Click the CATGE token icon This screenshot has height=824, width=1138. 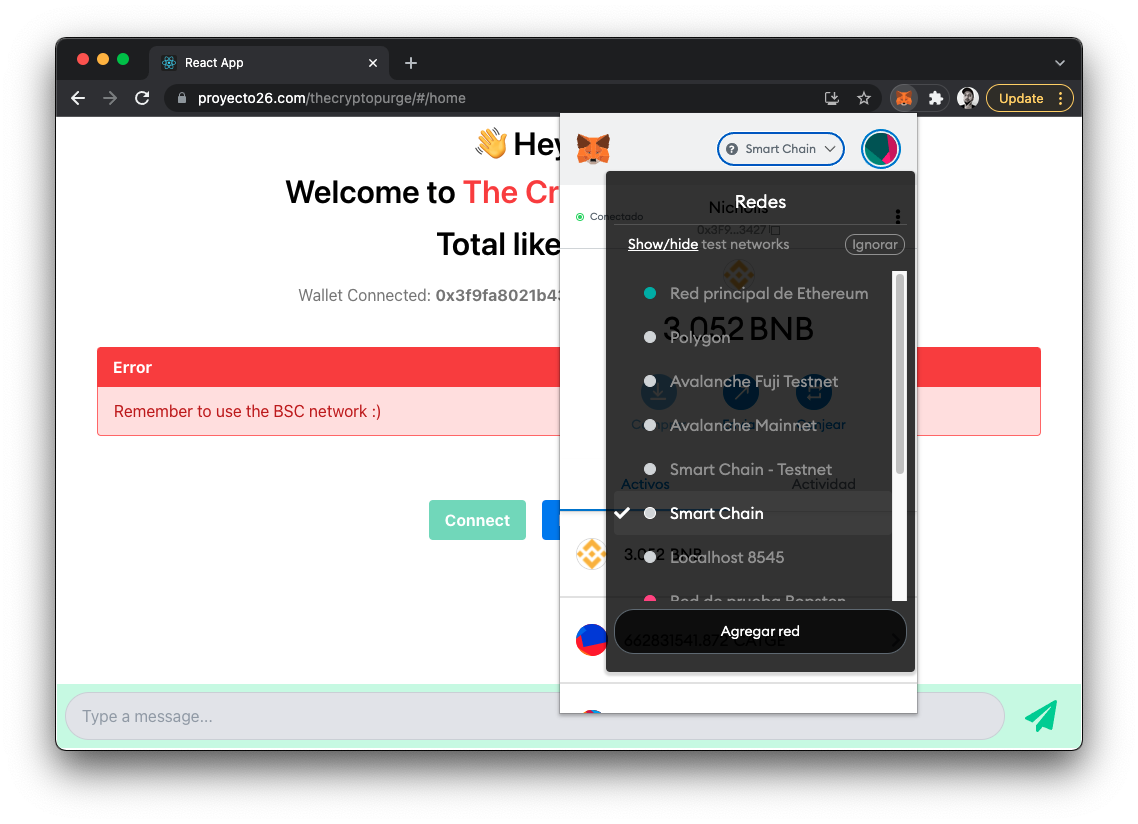(591, 640)
